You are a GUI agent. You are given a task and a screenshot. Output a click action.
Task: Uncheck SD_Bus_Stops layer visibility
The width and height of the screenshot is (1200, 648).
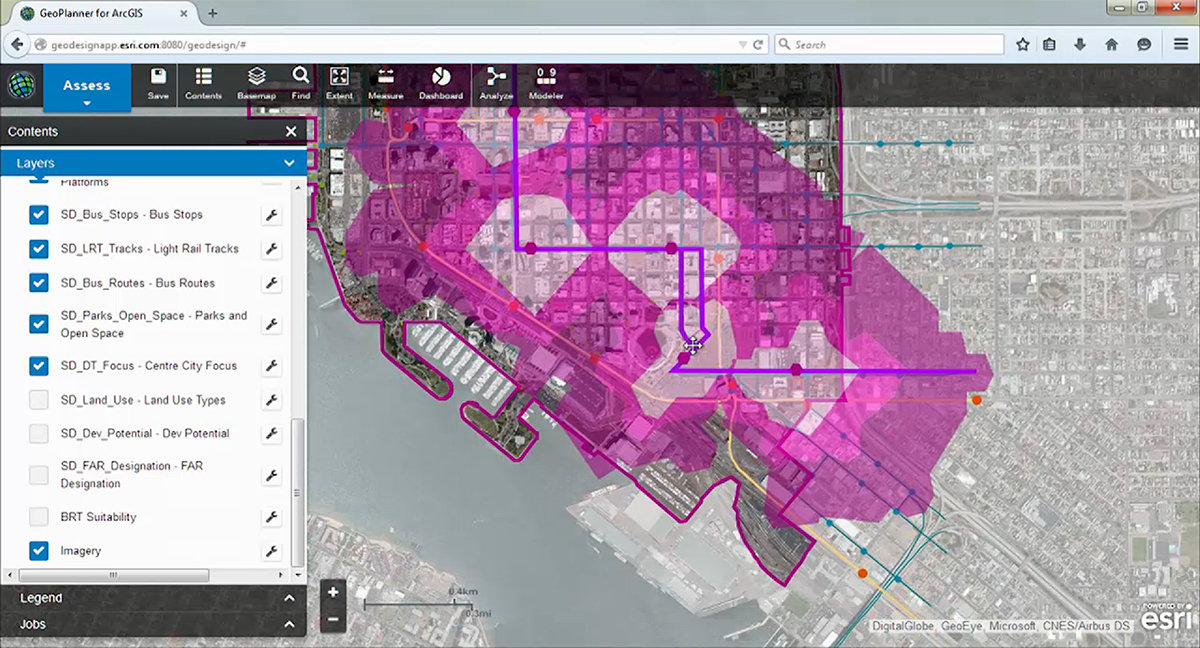(x=39, y=215)
